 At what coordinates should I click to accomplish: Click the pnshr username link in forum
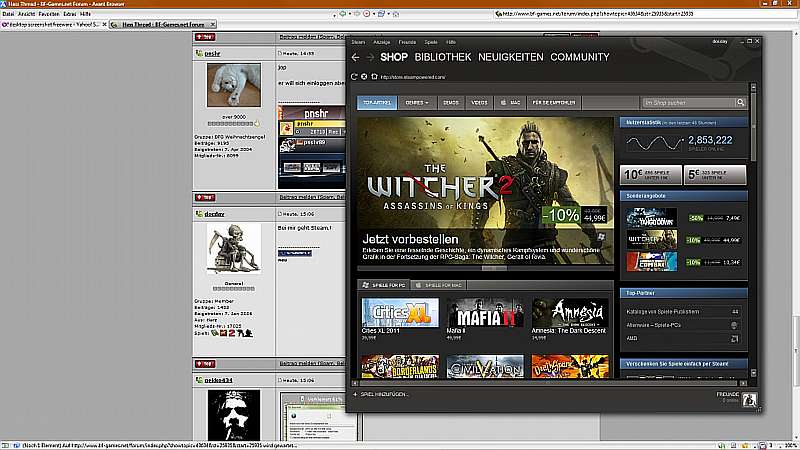(x=212, y=54)
